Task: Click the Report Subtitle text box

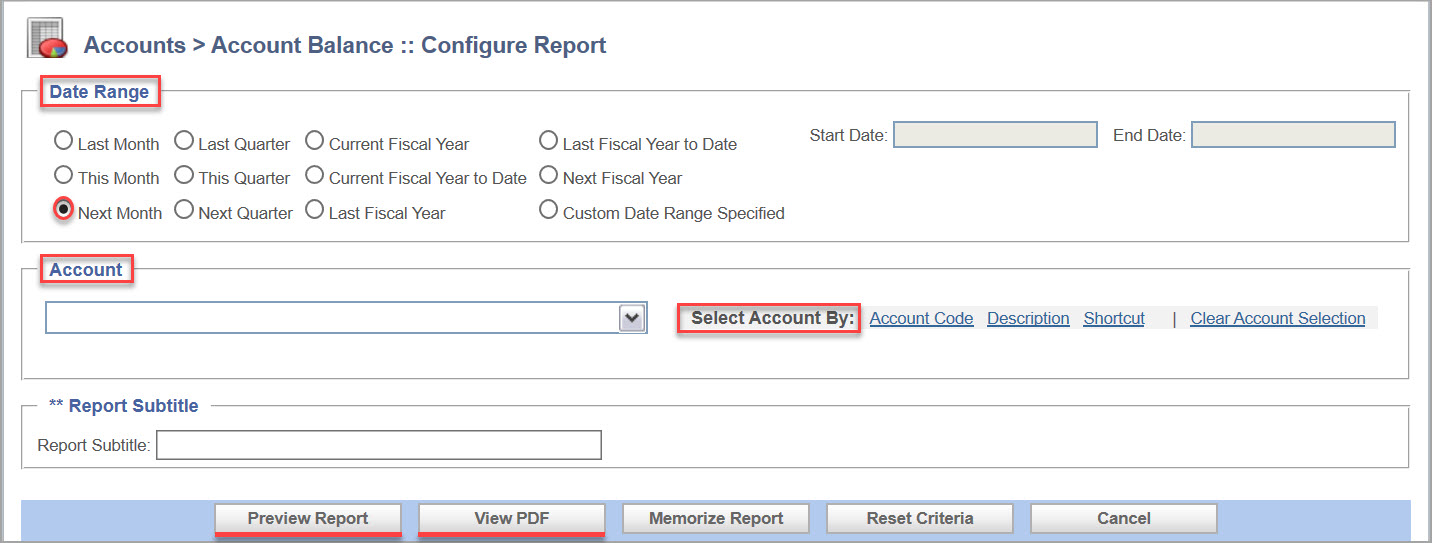Action: tap(379, 445)
